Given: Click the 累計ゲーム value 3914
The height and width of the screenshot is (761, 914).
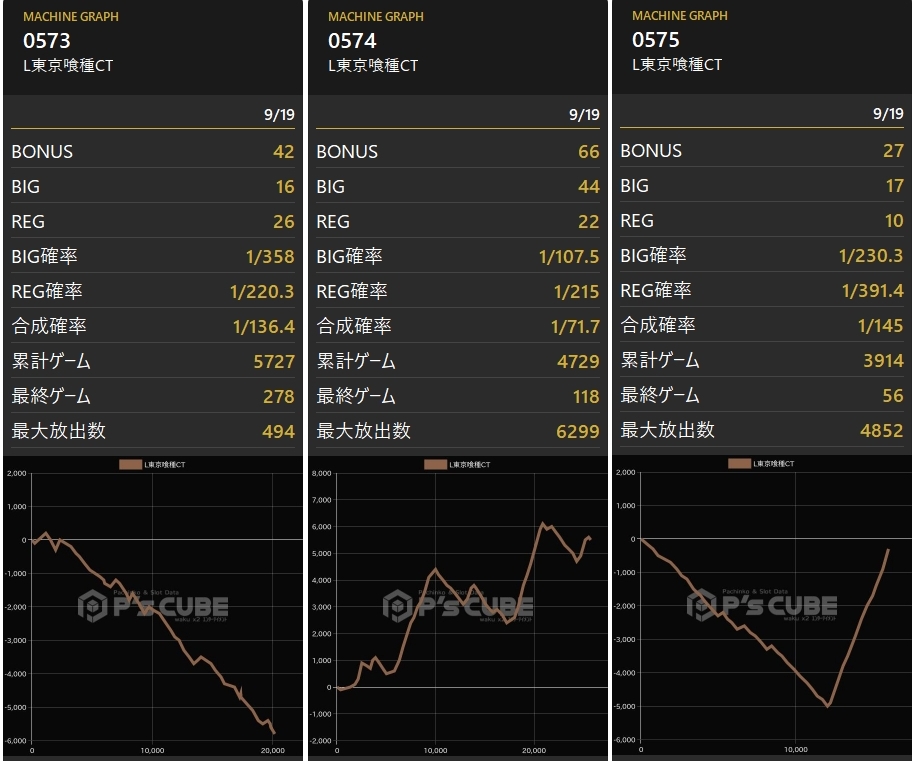Looking at the screenshot, I should [x=883, y=360].
